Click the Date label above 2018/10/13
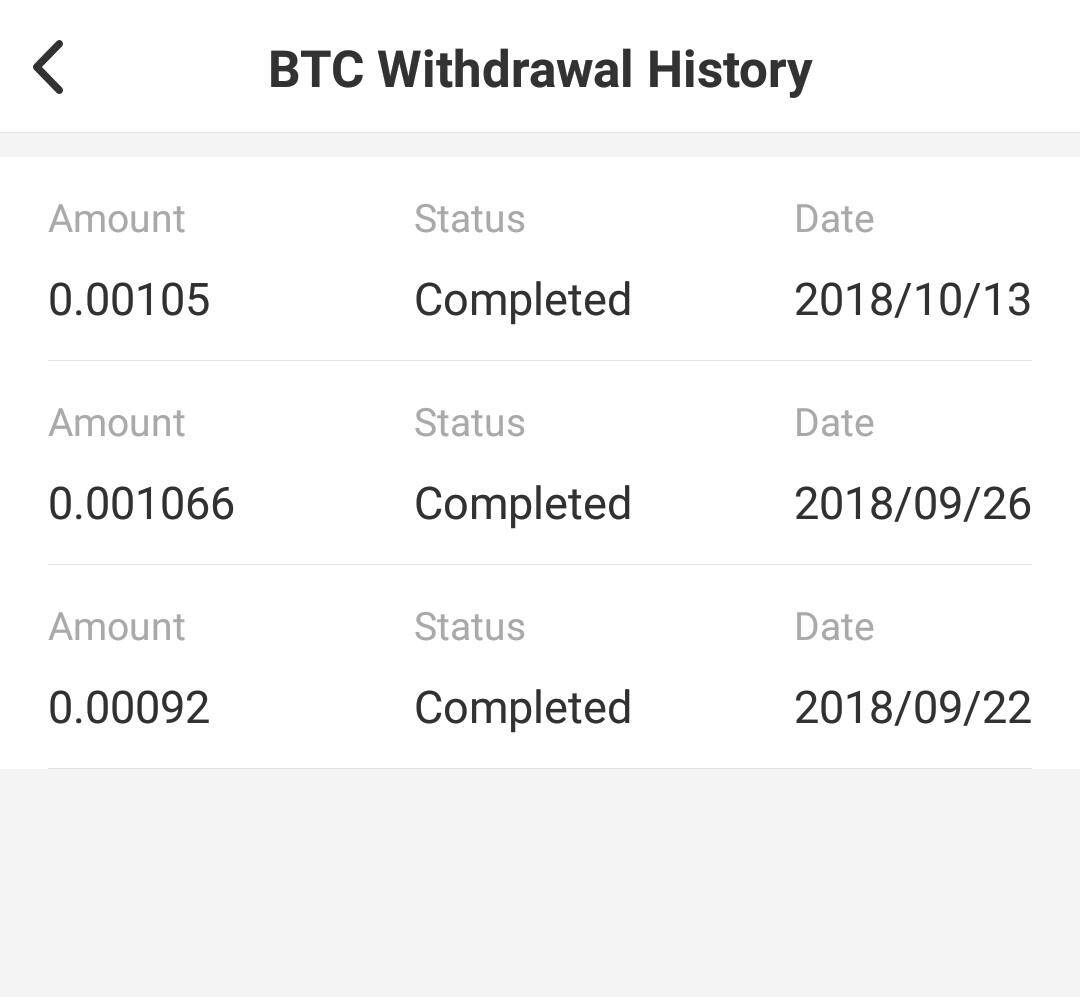This screenshot has width=1080, height=997. click(834, 219)
